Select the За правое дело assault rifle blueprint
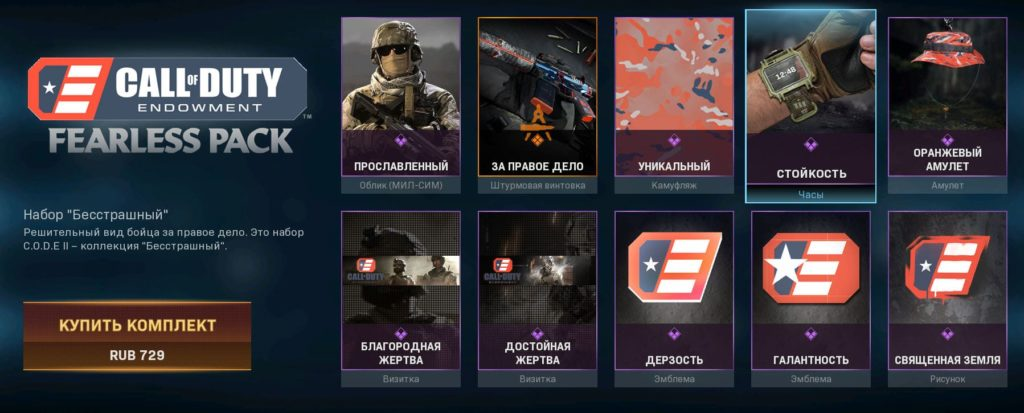The height and width of the screenshot is (413, 1024). point(537,105)
